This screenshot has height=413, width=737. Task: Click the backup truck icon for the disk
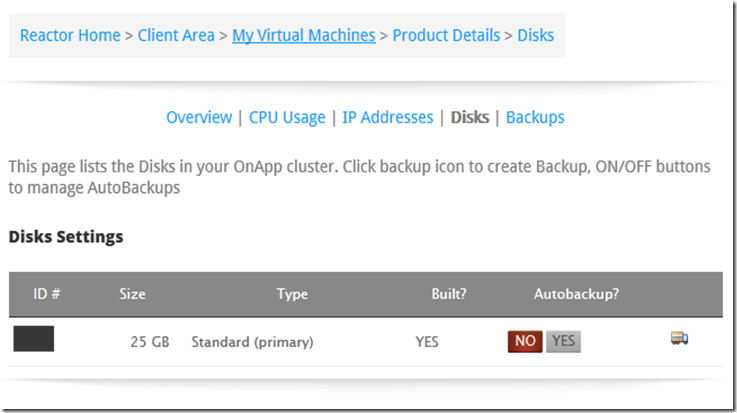point(679,338)
